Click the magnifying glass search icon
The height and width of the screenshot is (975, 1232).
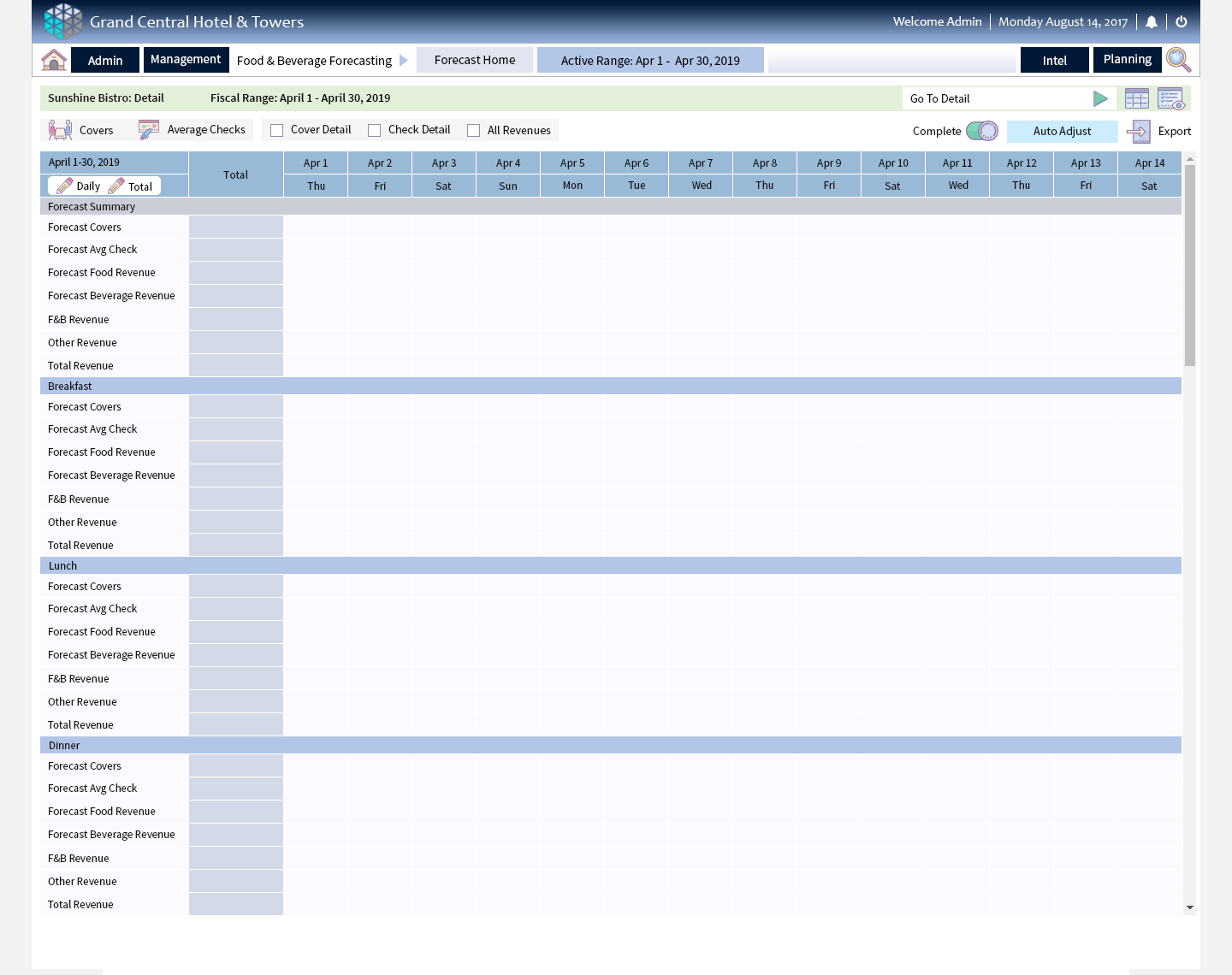point(1178,60)
